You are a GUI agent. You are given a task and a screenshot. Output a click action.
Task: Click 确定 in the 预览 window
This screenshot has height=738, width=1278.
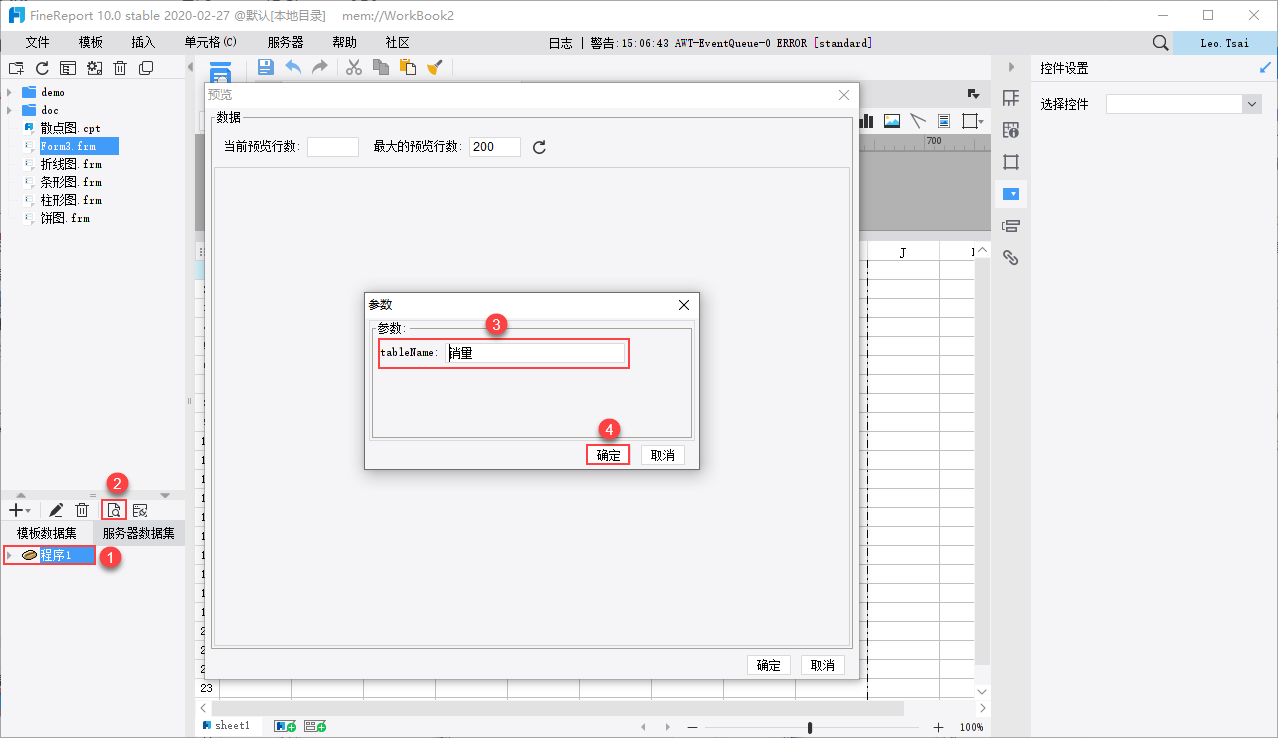coord(769,665)
